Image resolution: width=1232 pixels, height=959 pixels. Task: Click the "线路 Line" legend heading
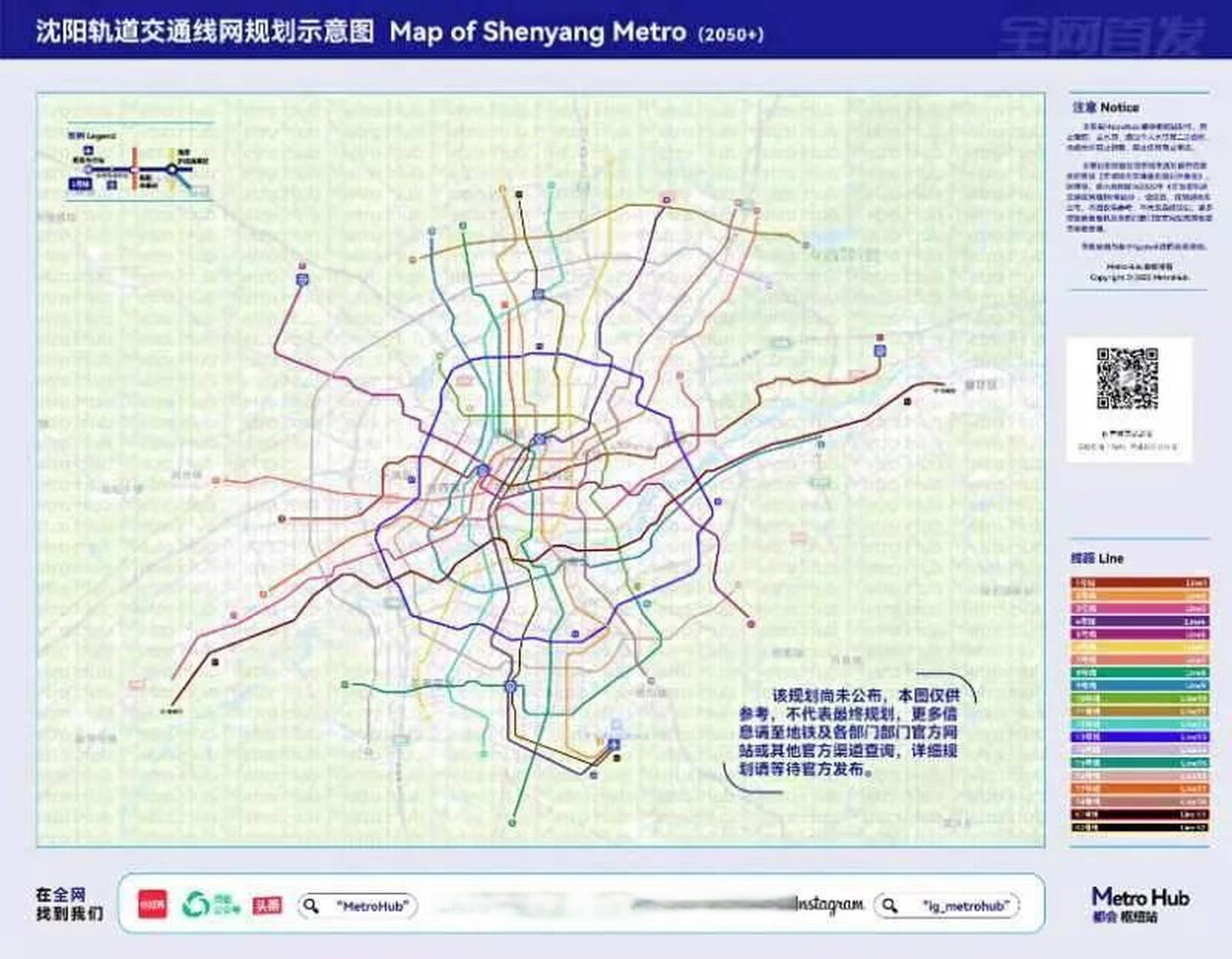click(x=1097, y=558)
